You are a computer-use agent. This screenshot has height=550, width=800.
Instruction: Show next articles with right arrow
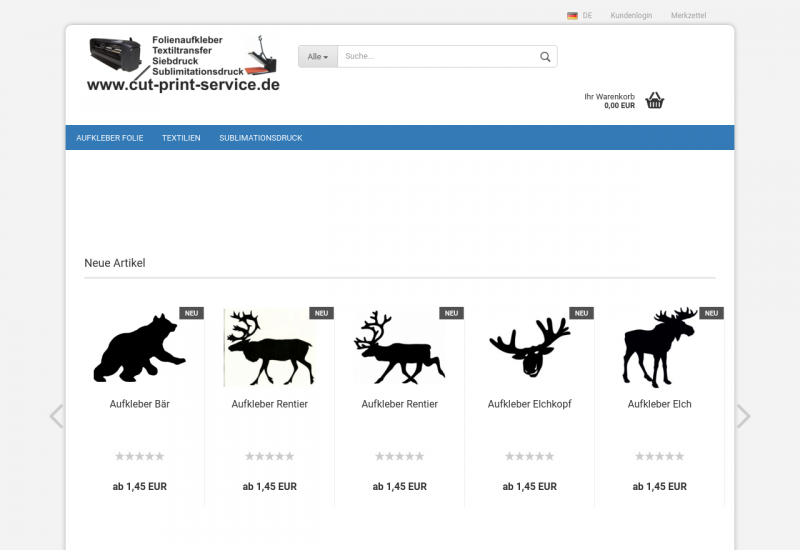[x=743, y=416]
